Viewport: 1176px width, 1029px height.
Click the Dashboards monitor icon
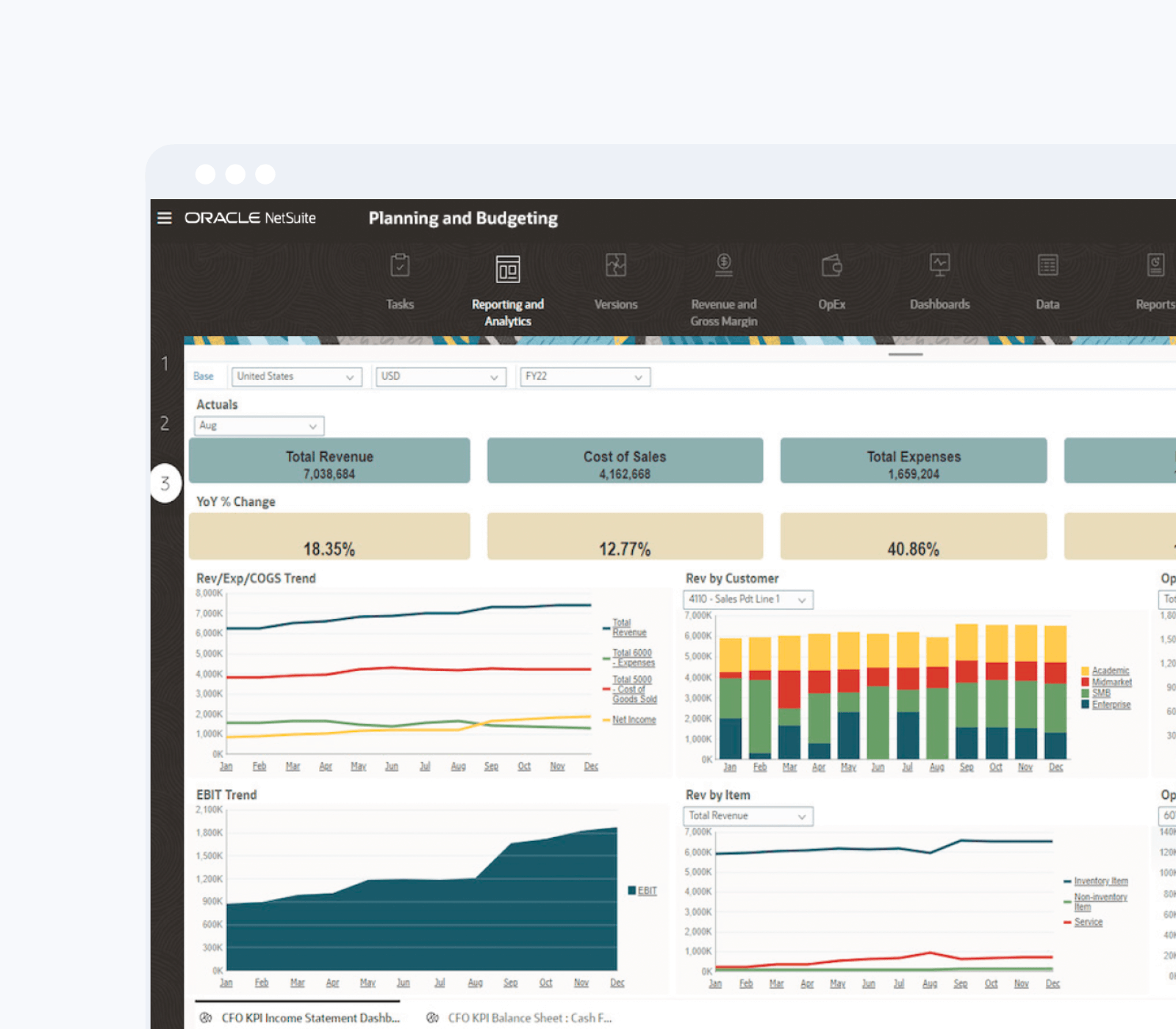940,265
